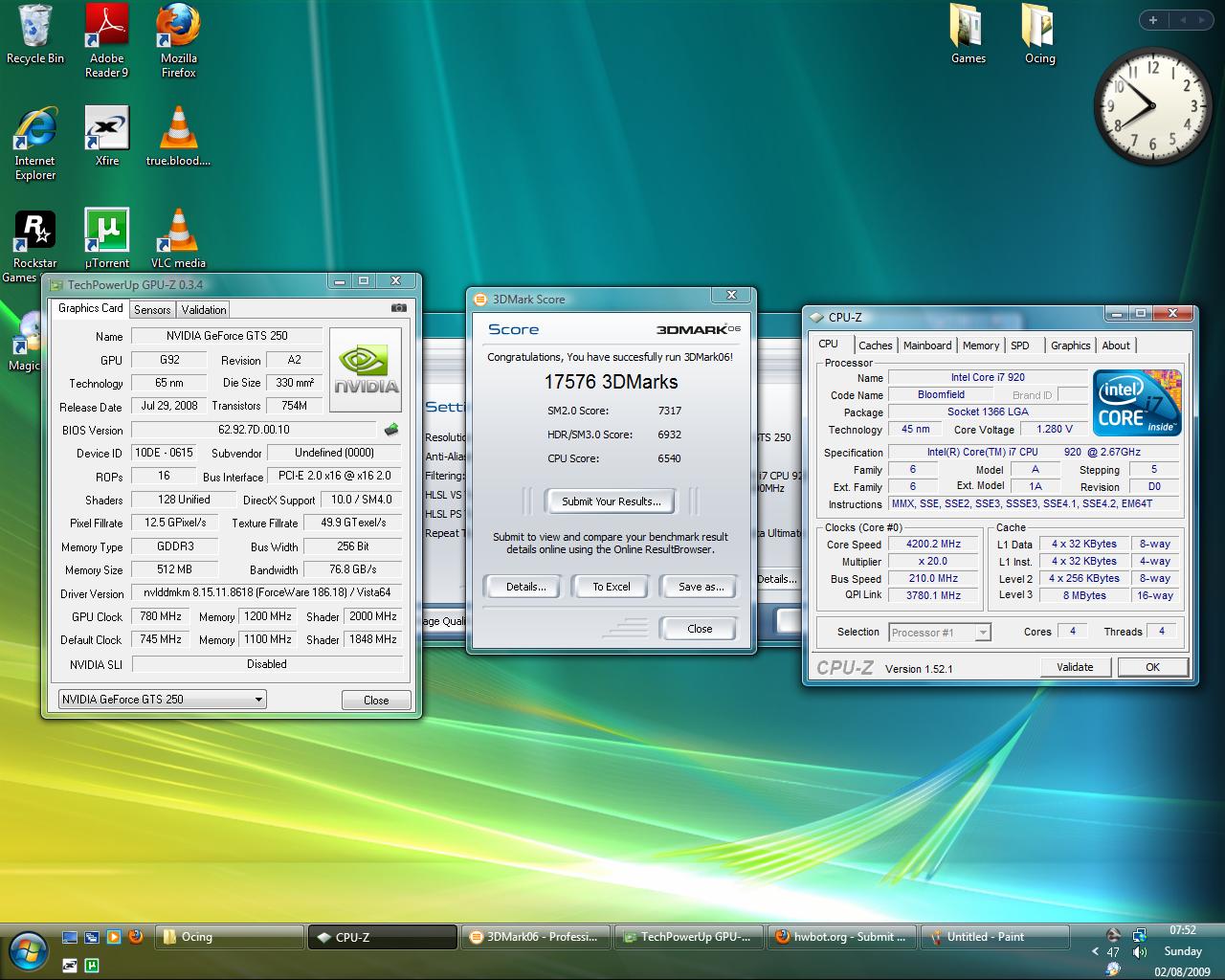
Task: Click the Validate button in CPU-Z
Action: click(1075, 667)
